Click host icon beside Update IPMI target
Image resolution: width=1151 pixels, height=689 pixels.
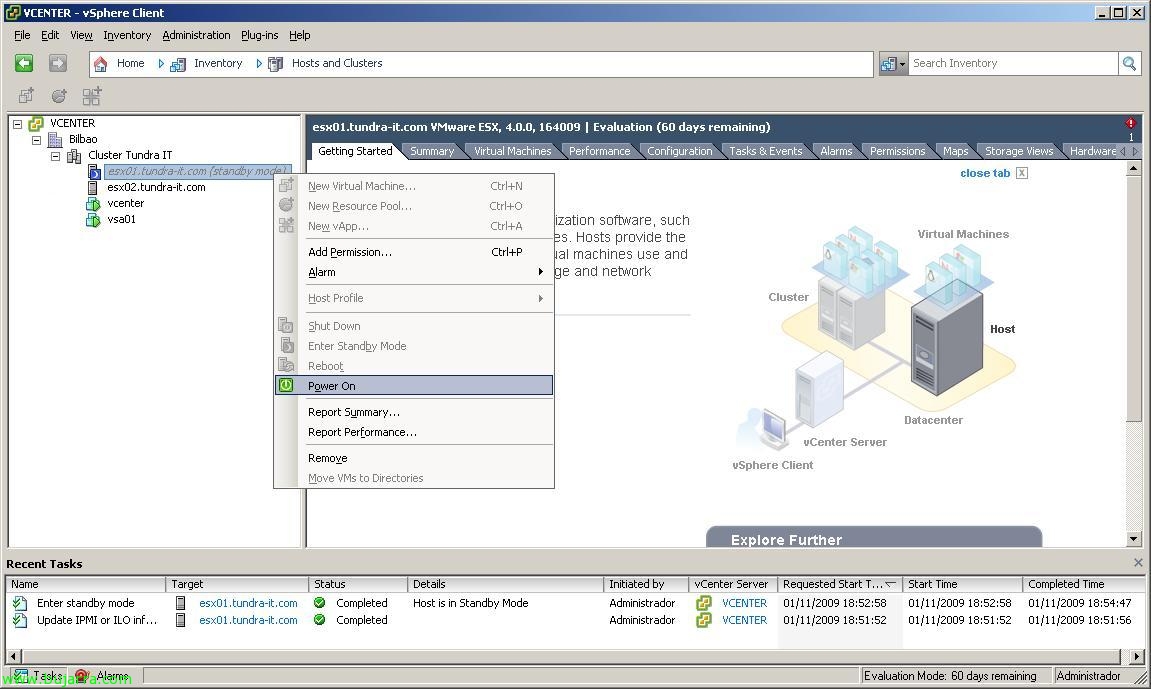pos(181,620)
